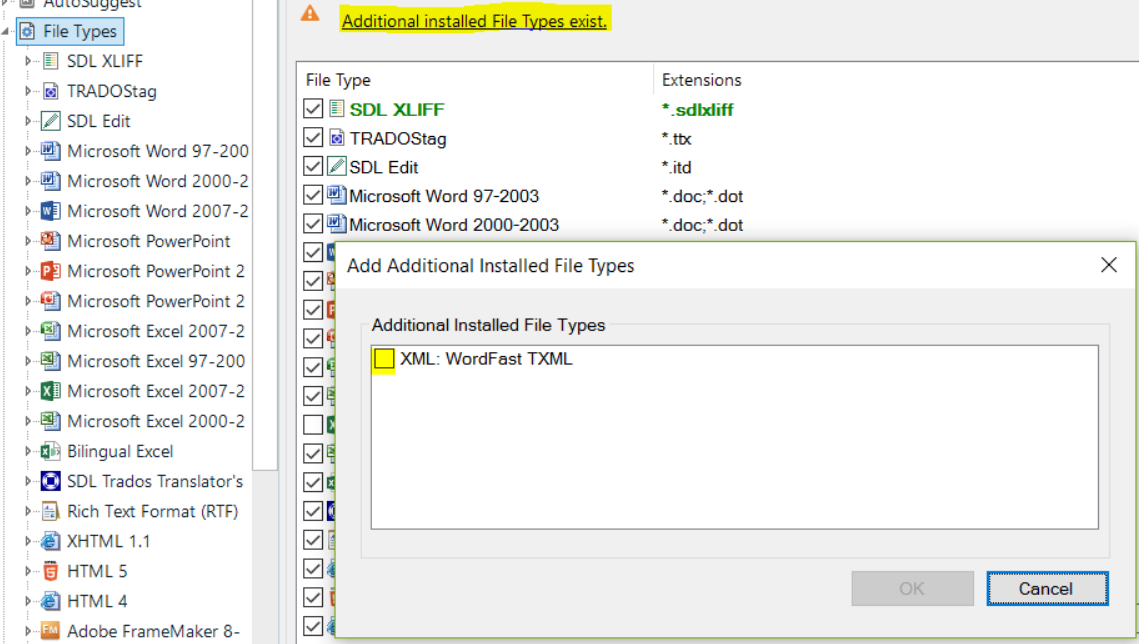Click the red PowerPoint 2 icon with P

click(50, 271)
